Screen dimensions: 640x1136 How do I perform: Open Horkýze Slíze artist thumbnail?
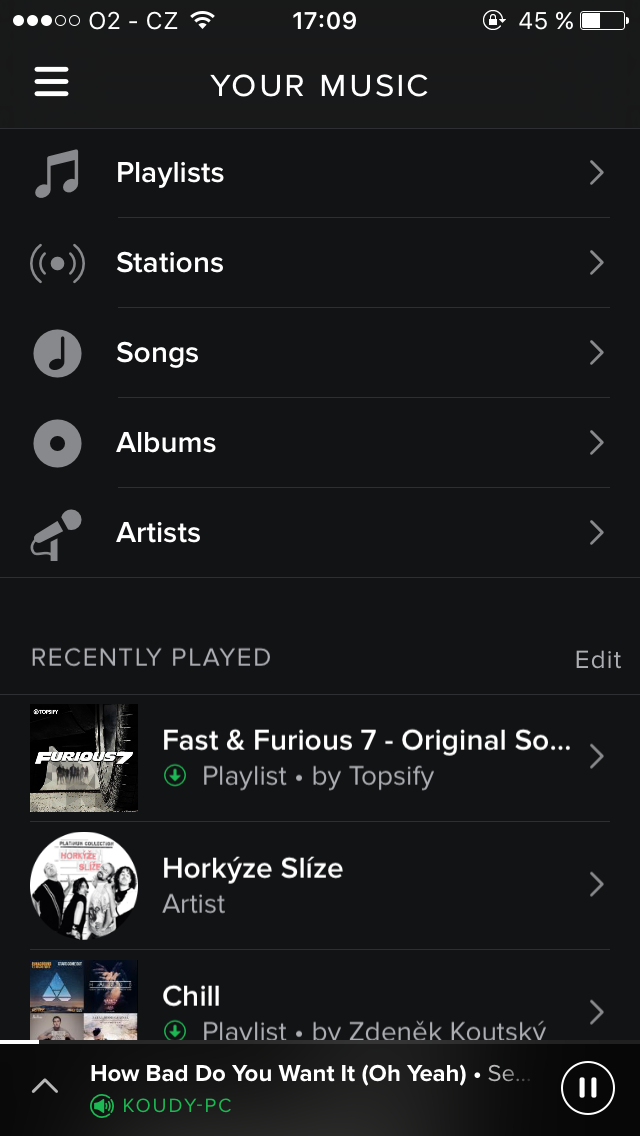point(84,885)
